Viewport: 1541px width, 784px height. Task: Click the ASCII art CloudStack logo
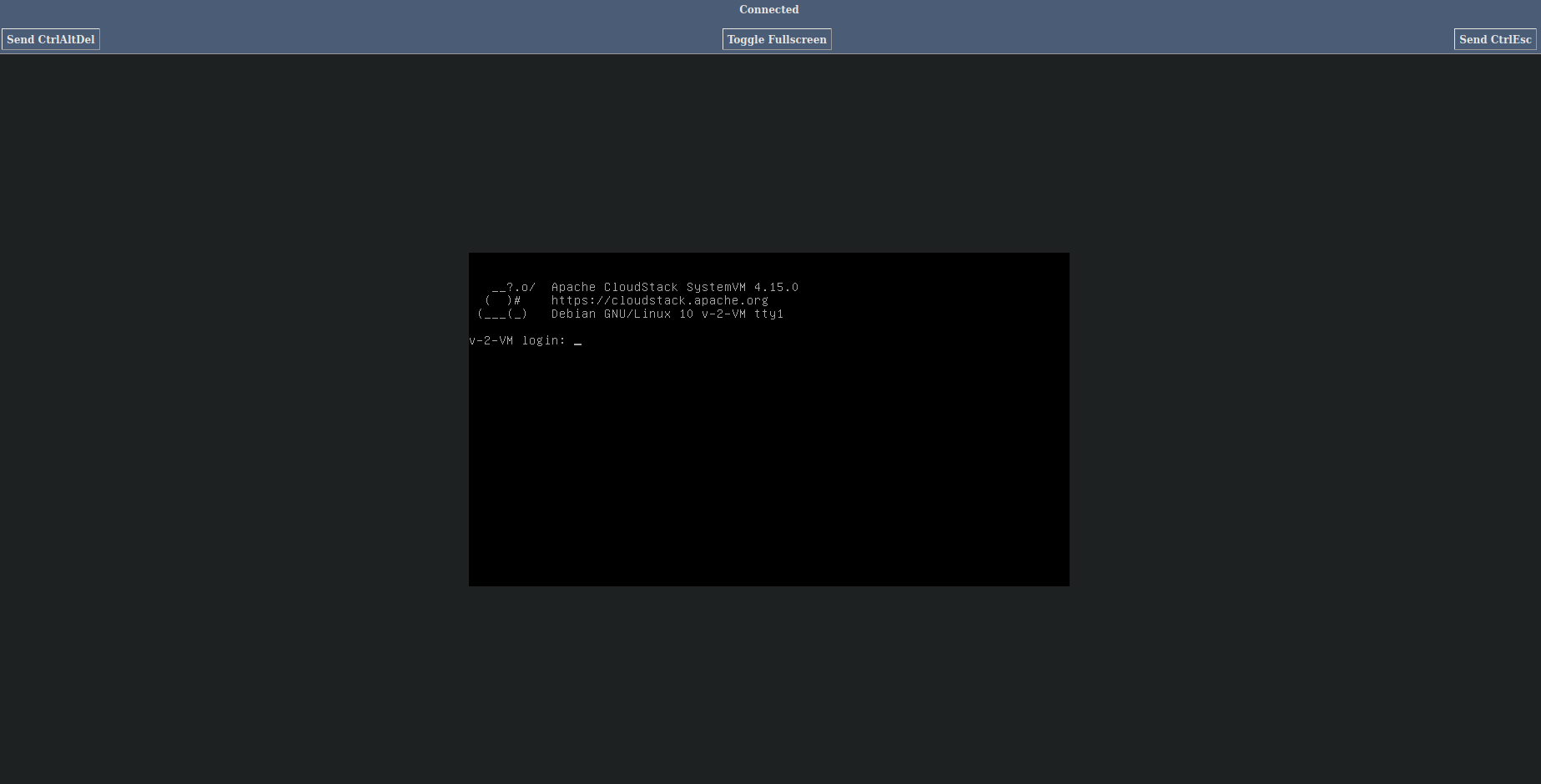point(506,300)
